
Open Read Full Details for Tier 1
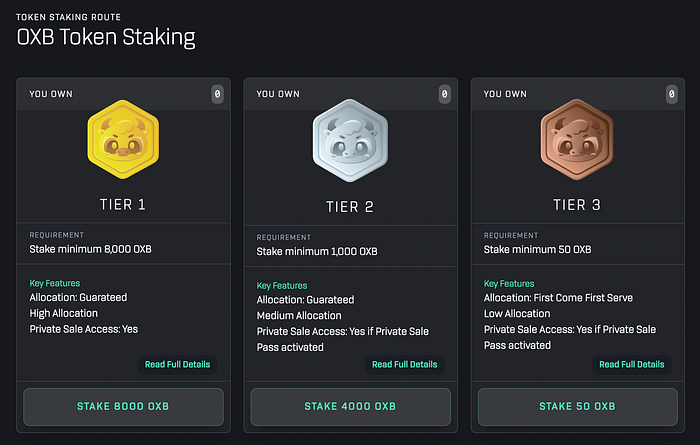[x=177, y=364]
